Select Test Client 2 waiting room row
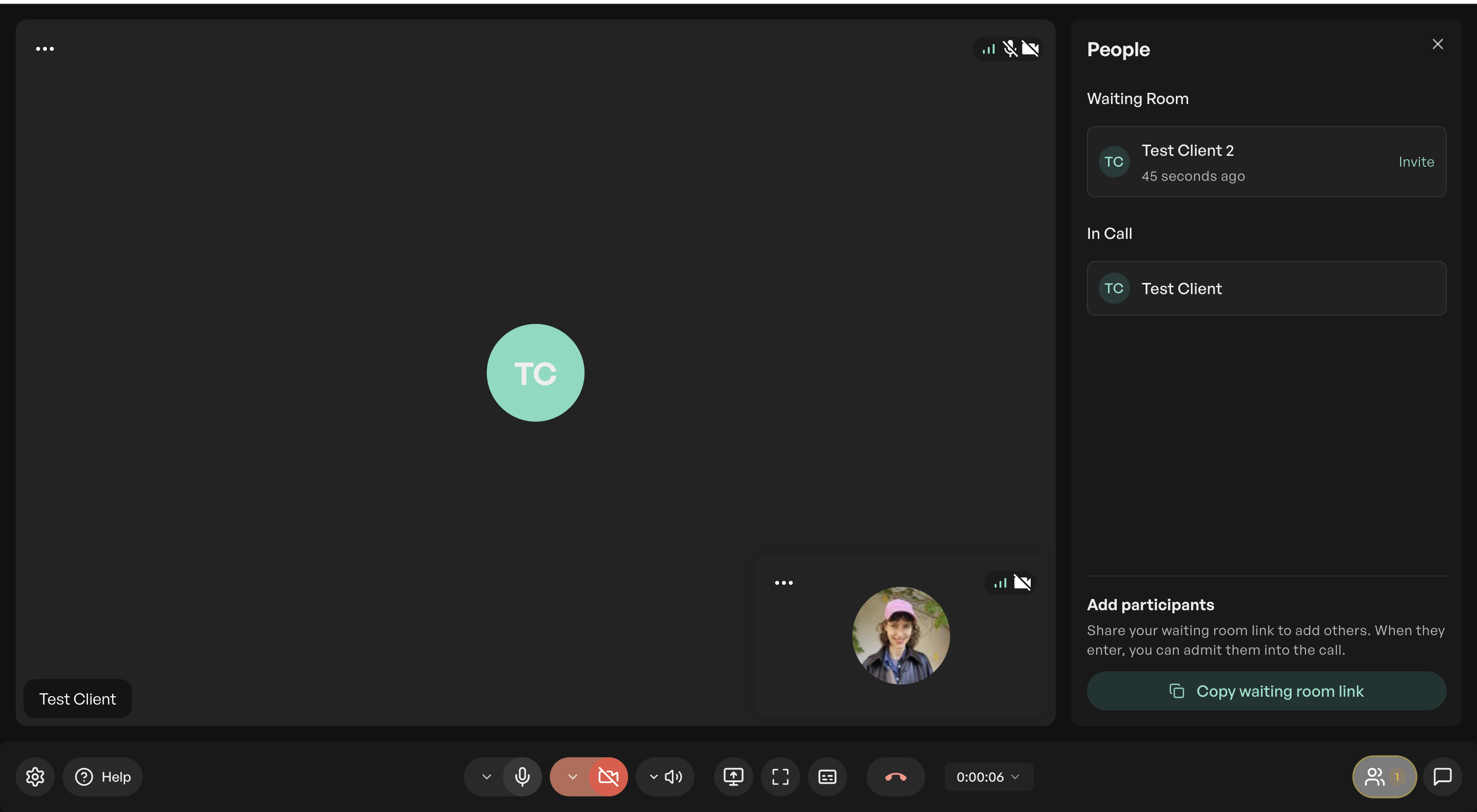 click(1266, 162)
